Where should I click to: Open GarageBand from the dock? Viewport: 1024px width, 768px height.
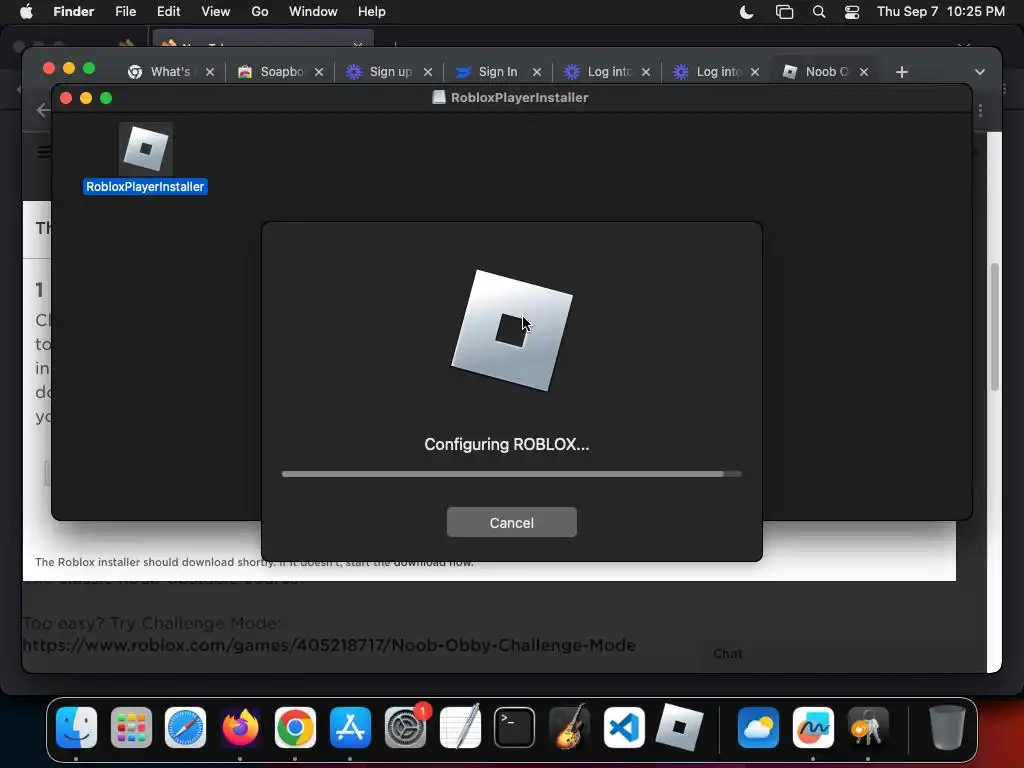pos(569,727)
